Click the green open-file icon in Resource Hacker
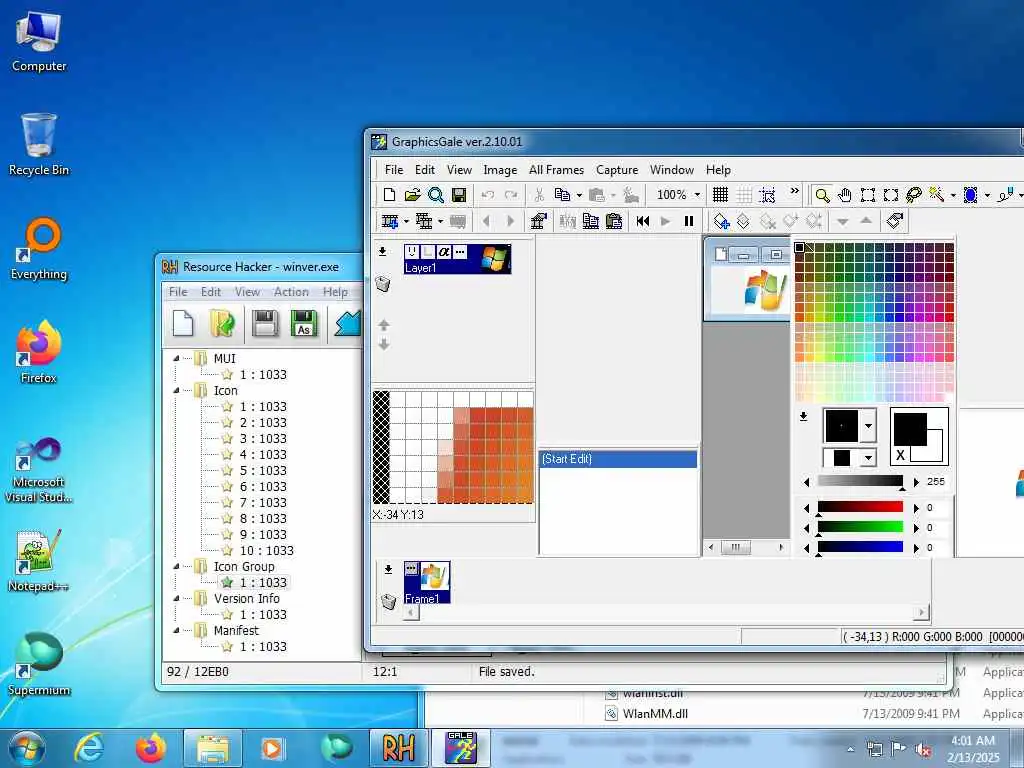Viewport: 1024px width, 768px height. click(x=223, y=323)
